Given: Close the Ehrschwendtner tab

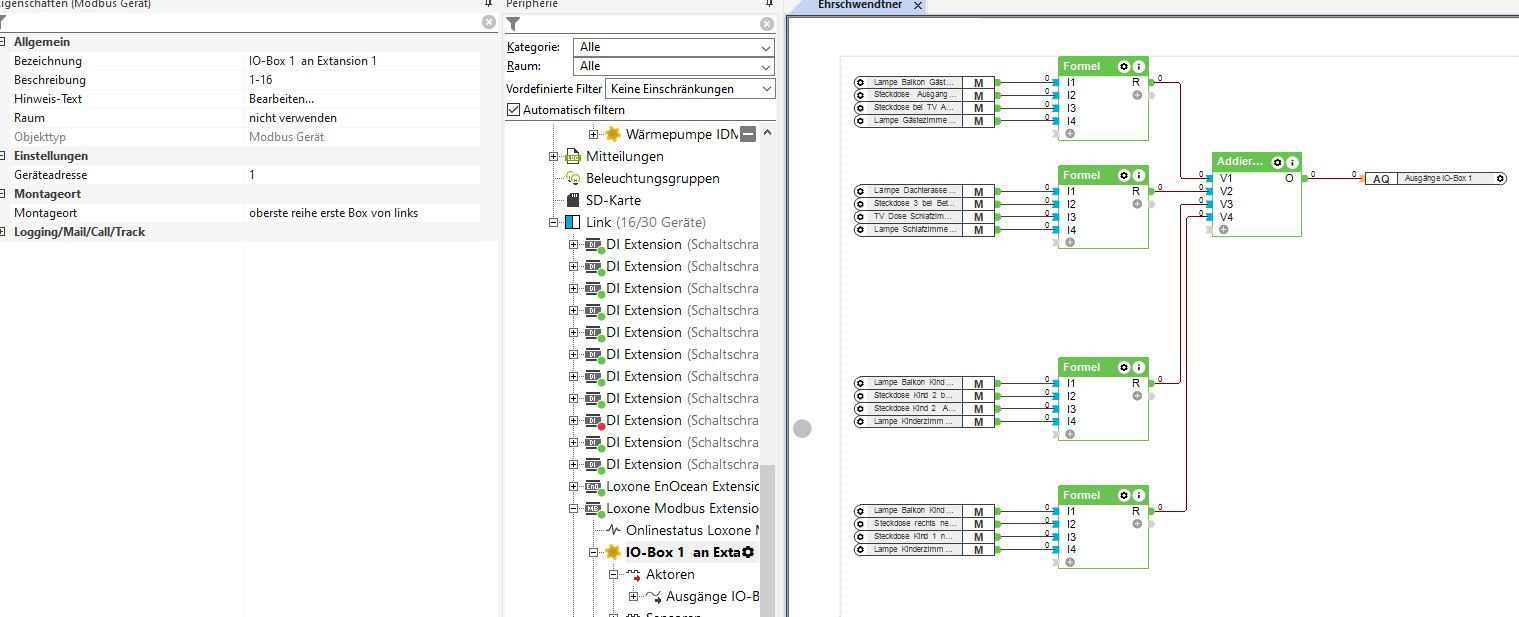Looking at the screenshot, I should coord(918,6).
